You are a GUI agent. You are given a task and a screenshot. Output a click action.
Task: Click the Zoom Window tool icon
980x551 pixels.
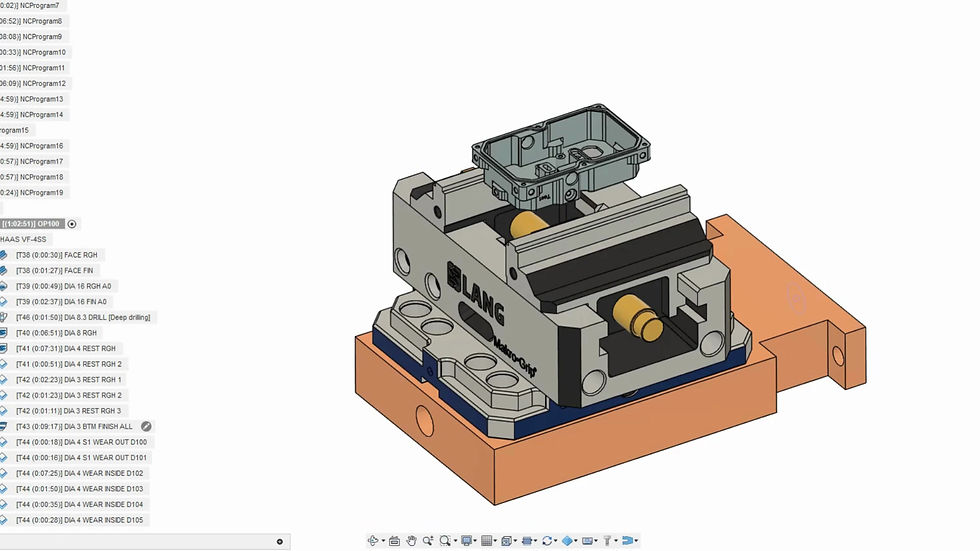(445, 540)
